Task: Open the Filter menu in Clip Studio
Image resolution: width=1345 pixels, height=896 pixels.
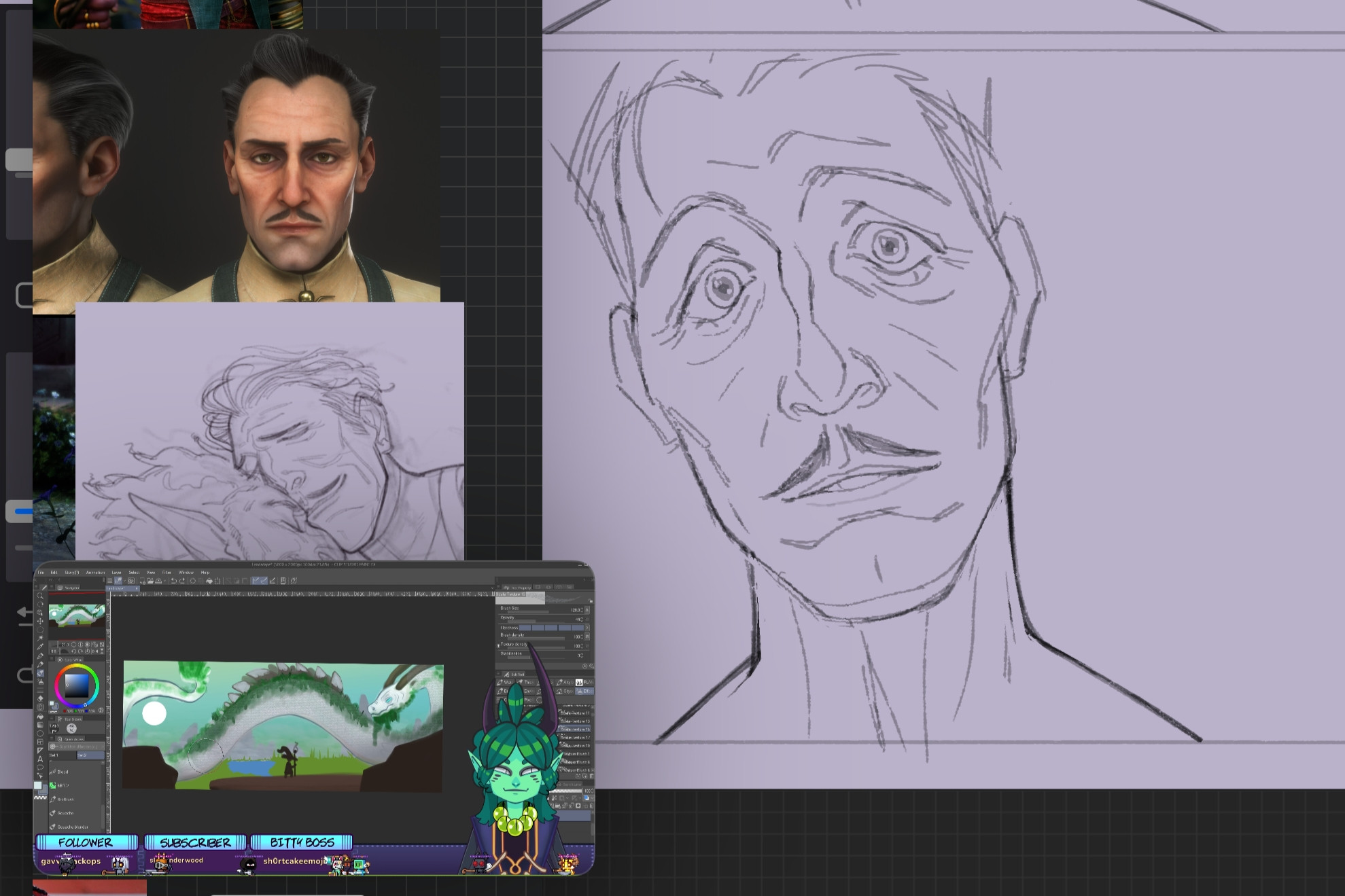Action: click(x=166, y=573)
